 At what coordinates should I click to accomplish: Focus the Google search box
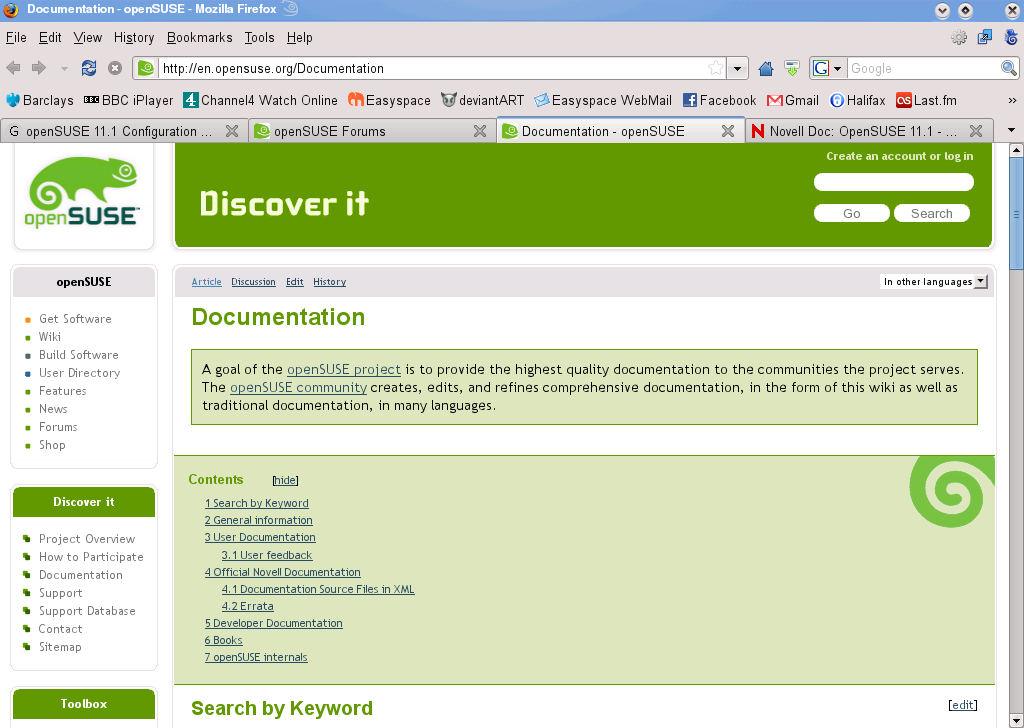tap(923, 68)
